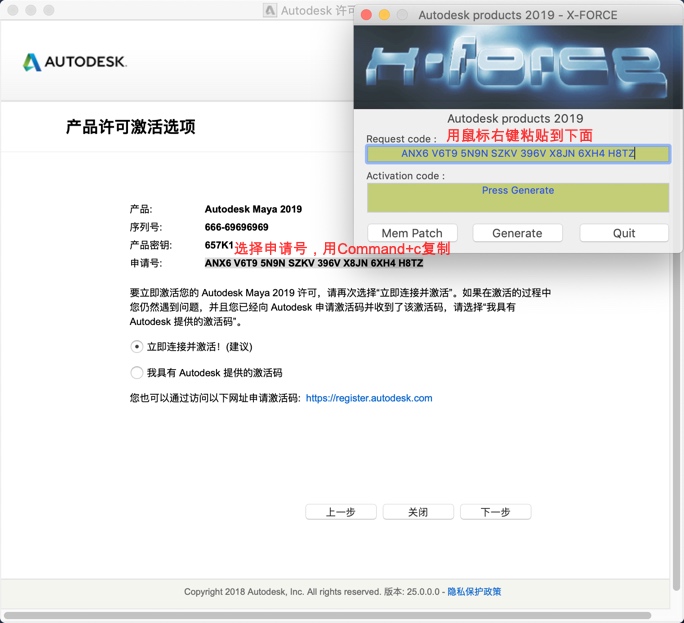Screen dimensions: 684x623
Task: Choose 我具有 Autodesk 提供的激活码 radio option
Action: coord(137,373)
